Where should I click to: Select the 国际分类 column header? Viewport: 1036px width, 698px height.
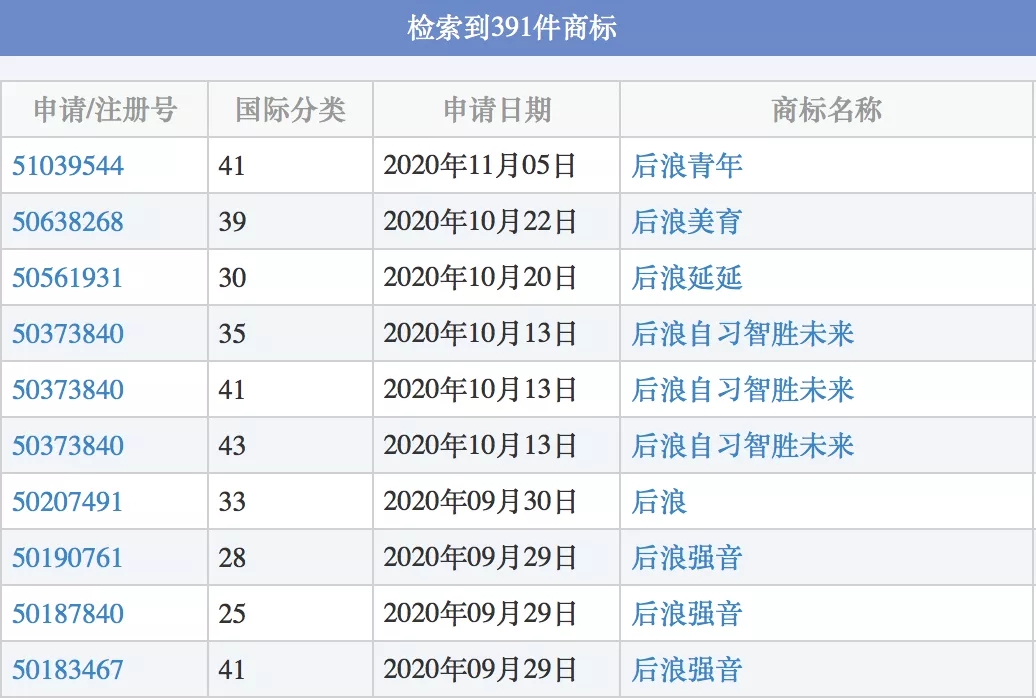coord(291,110)
